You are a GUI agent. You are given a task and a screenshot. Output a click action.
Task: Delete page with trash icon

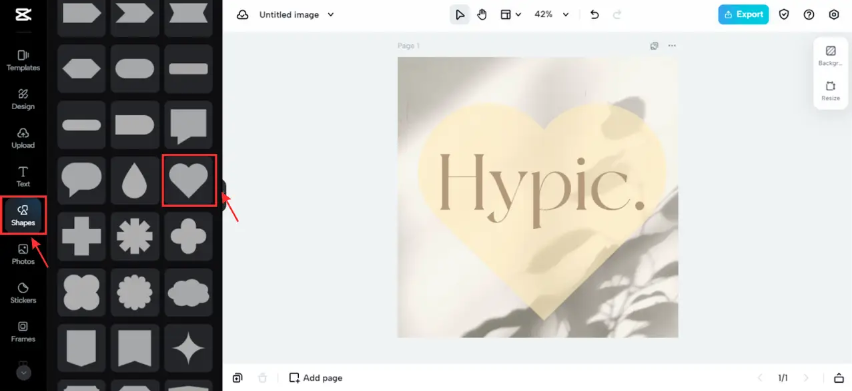click(x=262, y=377)
